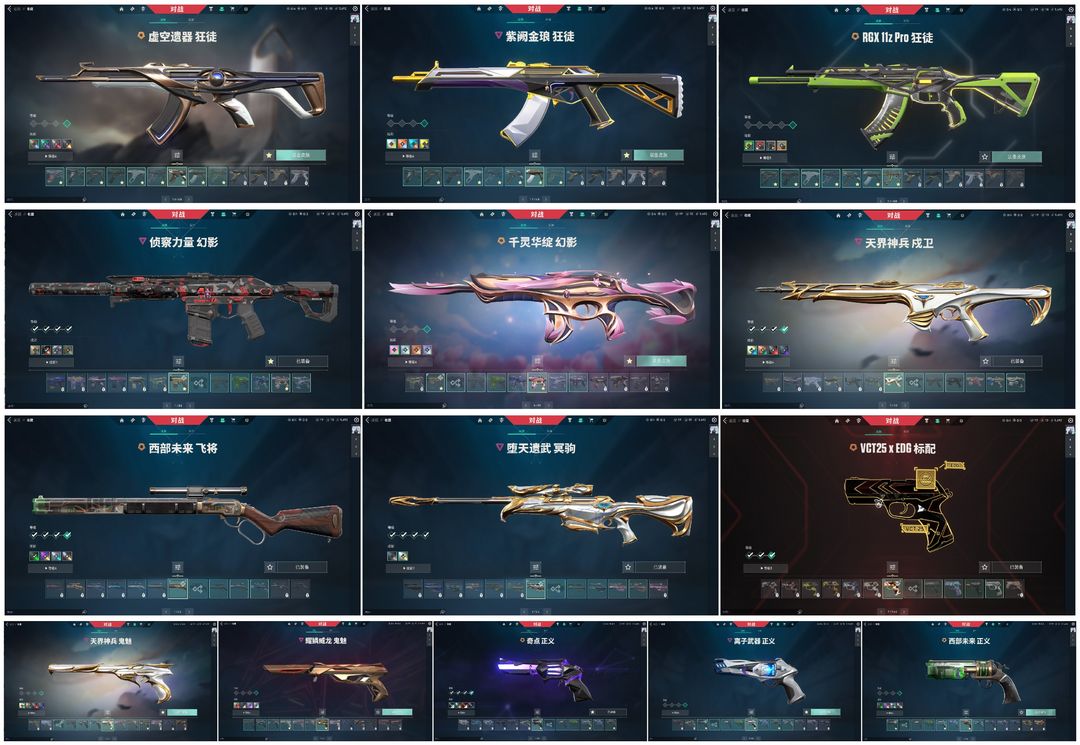This screenshot has width=1080, height=745.
Task: Click the grid view icon below VCT25 x EDG pistol
Action: point(892,567)
